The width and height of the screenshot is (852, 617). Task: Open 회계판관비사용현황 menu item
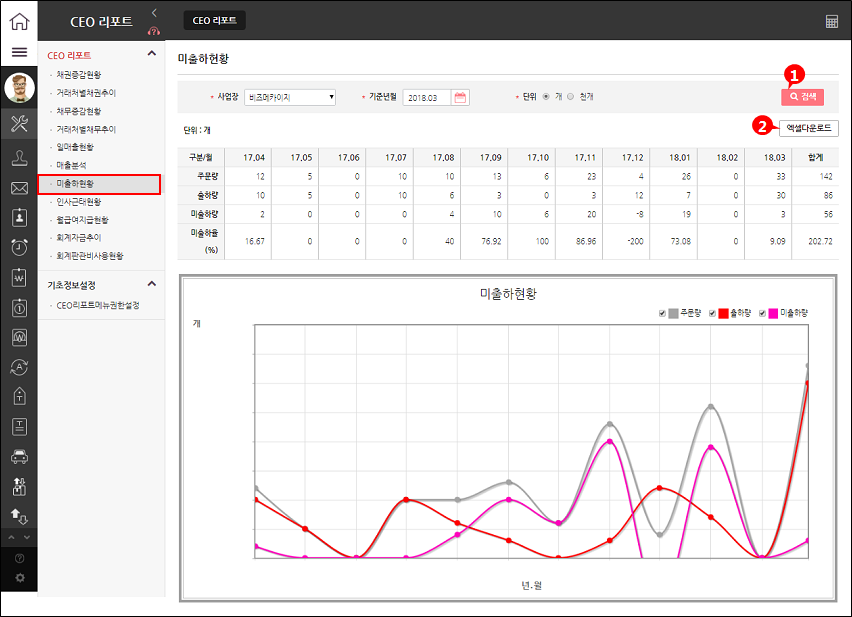pyautogui.click(x=90, y=256)
